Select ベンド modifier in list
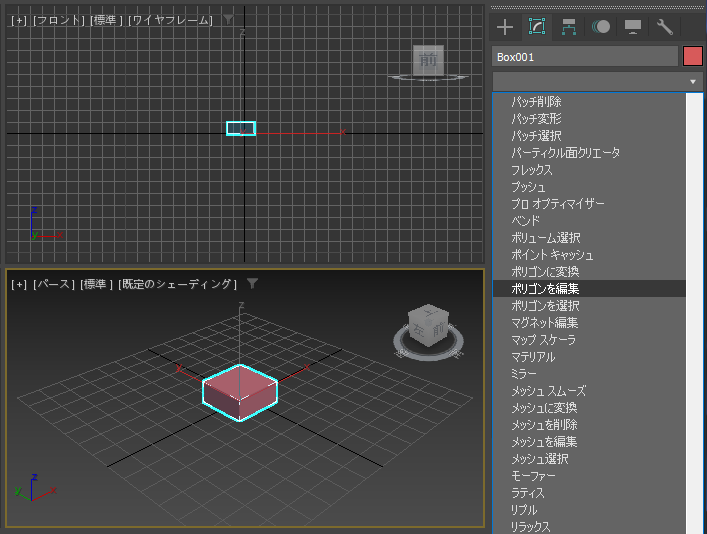This screenshot has height=534, width=707. pyautogui.click(x=589, y=221)
